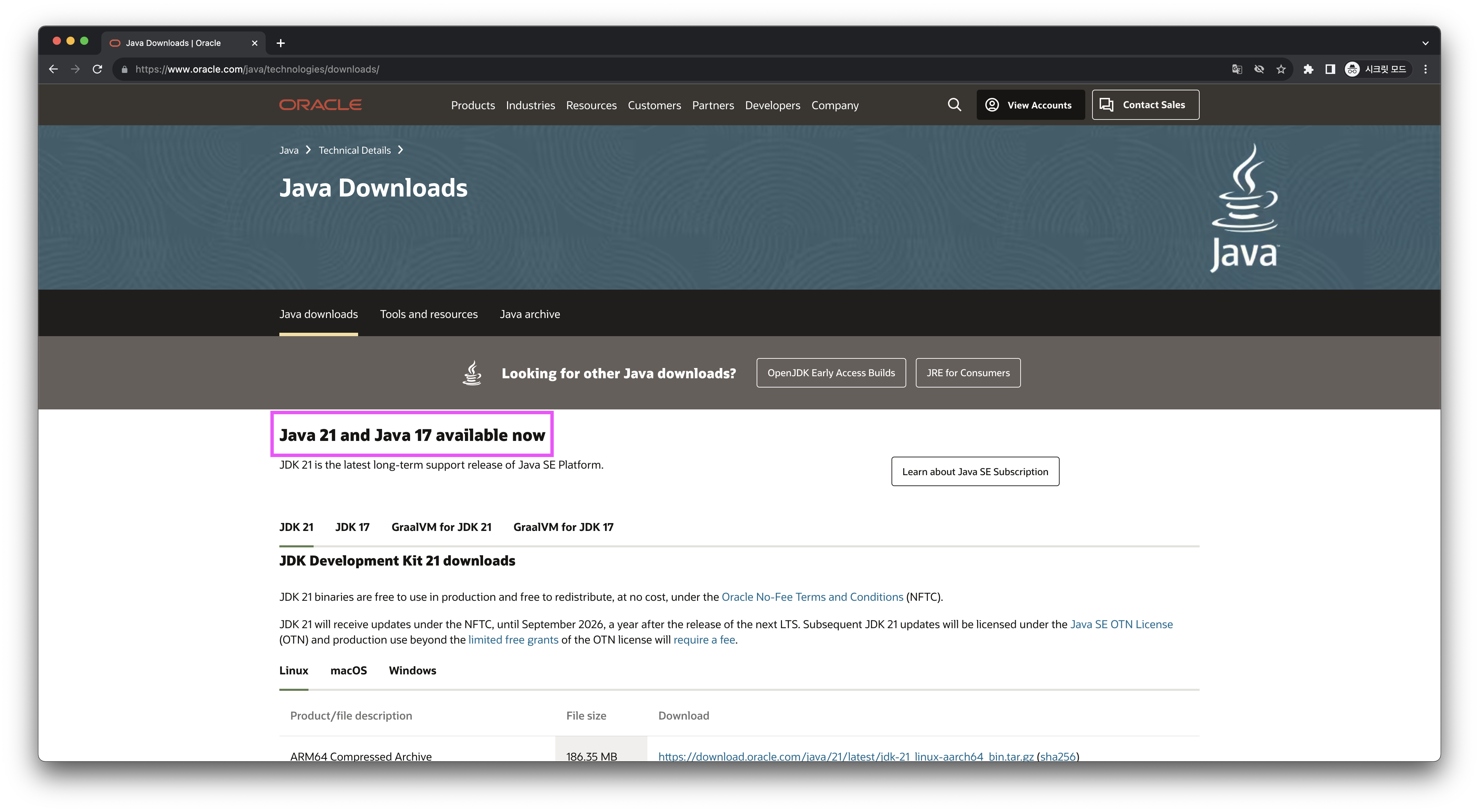Image resolution: width=1479 pixels, height=812 pixels.
Task: Click the Java logo in the banner
Action: tap(1244, 208)
